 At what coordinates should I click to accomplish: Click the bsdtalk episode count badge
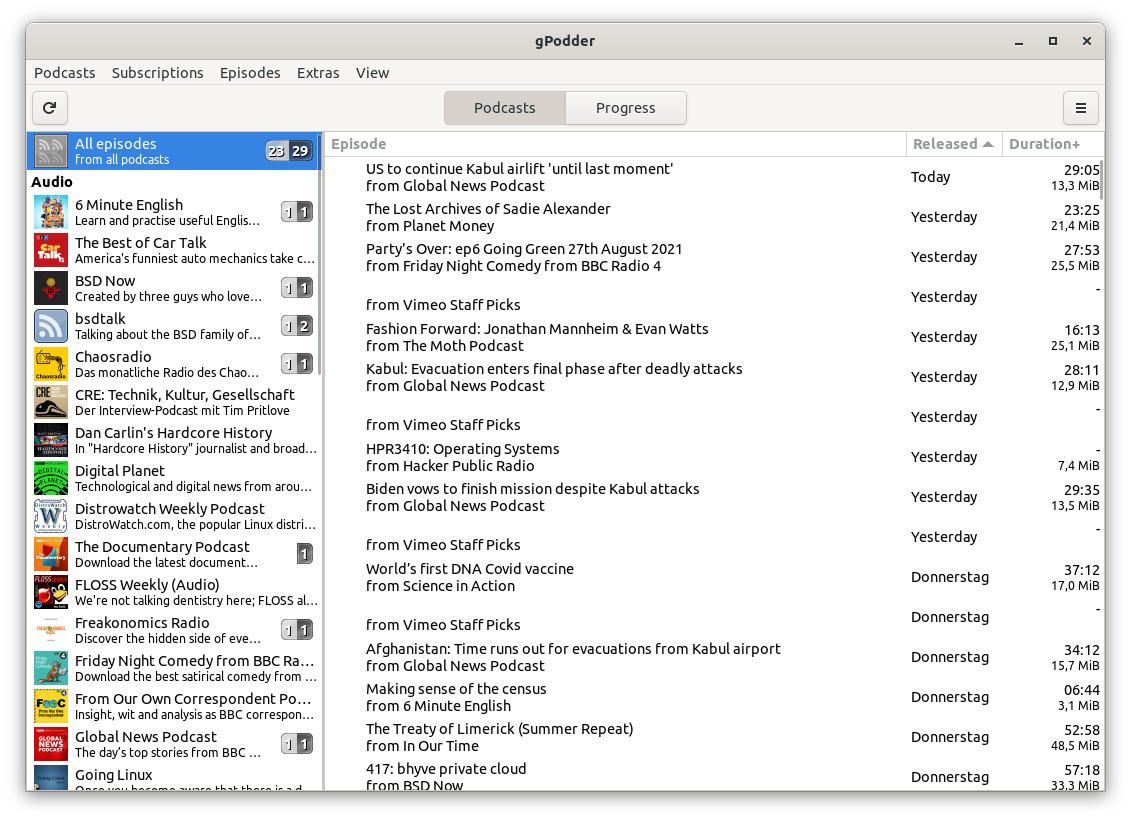click(296, 326)
